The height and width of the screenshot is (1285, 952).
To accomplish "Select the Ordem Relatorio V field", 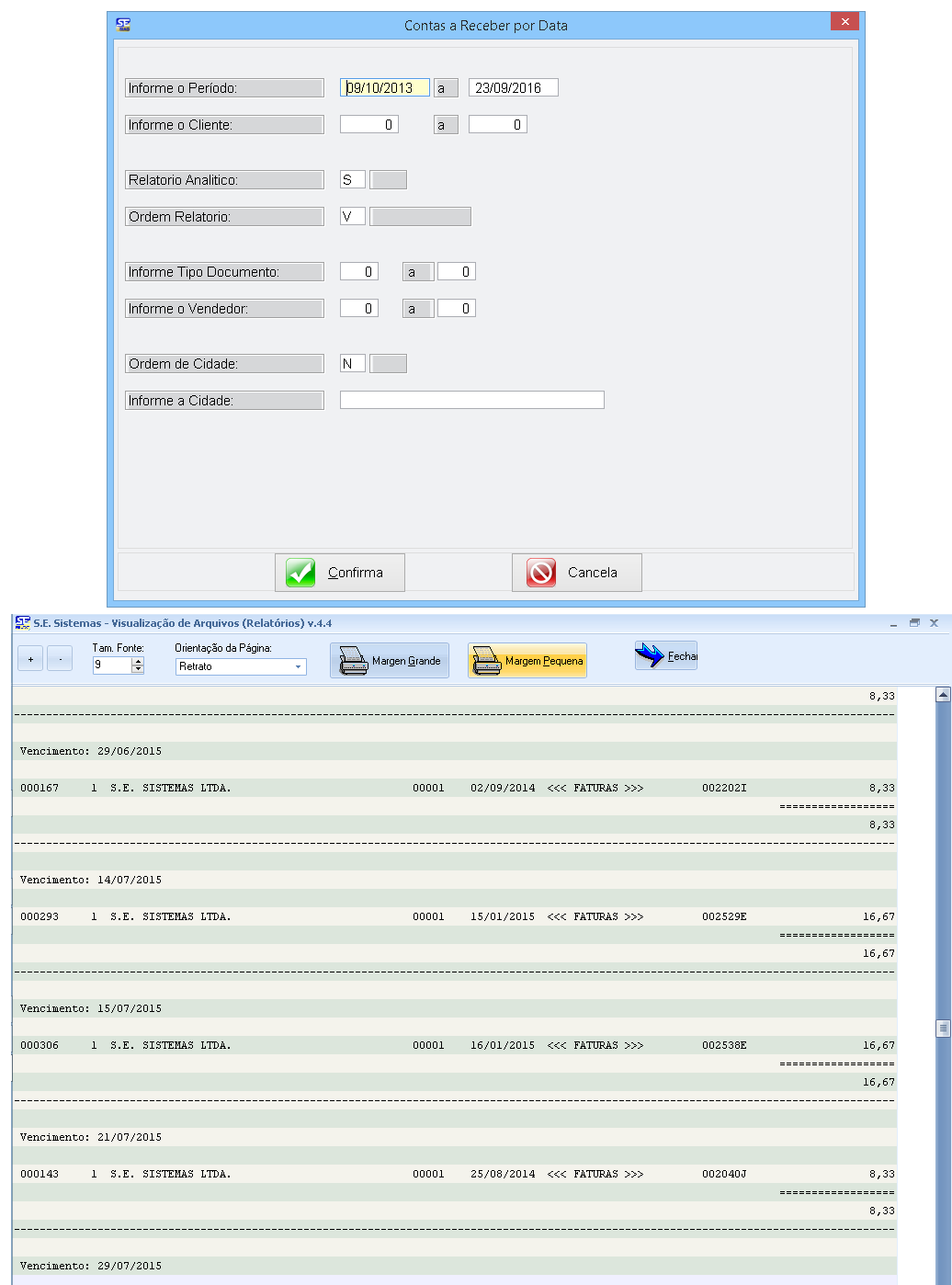I will pyautogui.click(x=352, y=217).
